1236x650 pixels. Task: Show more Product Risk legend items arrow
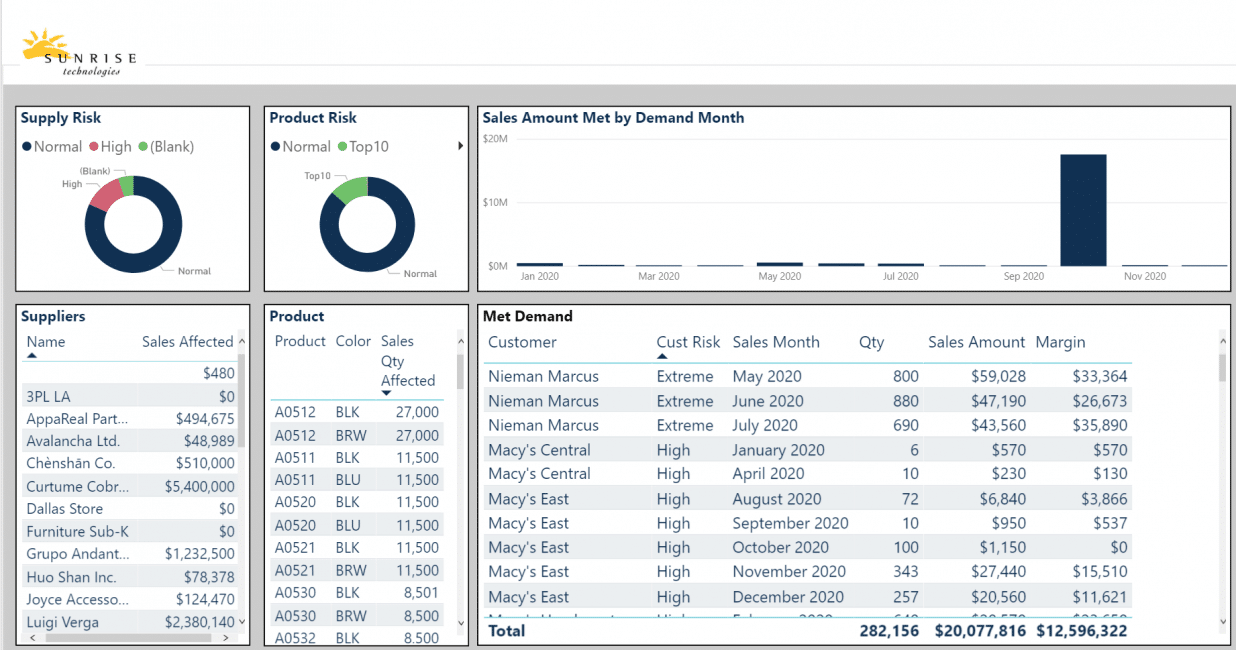461,146
